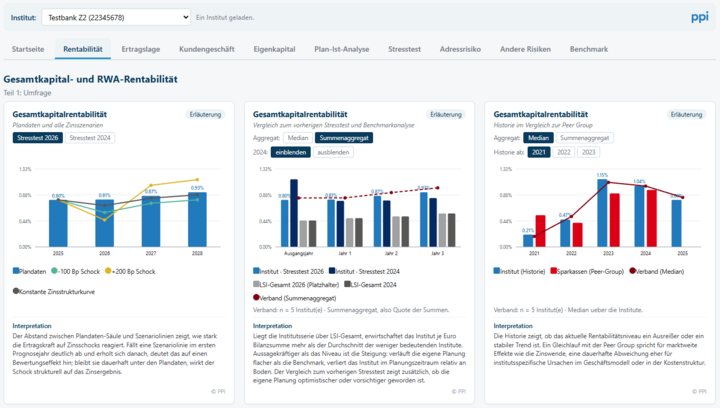Click the 'Teil 1: Umfrage' subtitle
The height and width of the screenshot is (408, 720).
[27, 93]
